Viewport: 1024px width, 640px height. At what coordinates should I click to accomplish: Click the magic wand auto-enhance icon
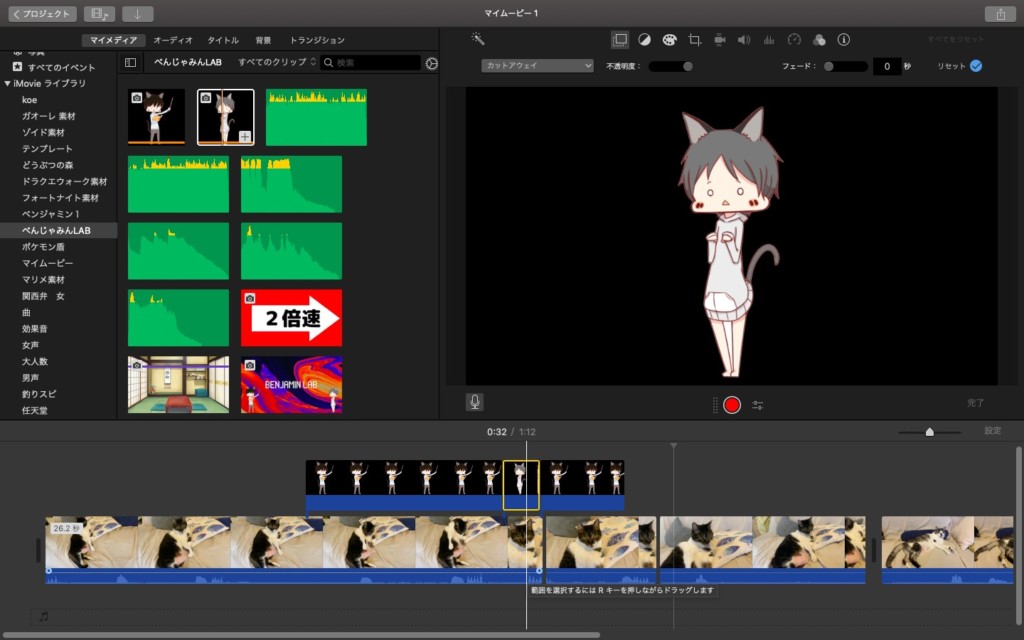[478, 39]
